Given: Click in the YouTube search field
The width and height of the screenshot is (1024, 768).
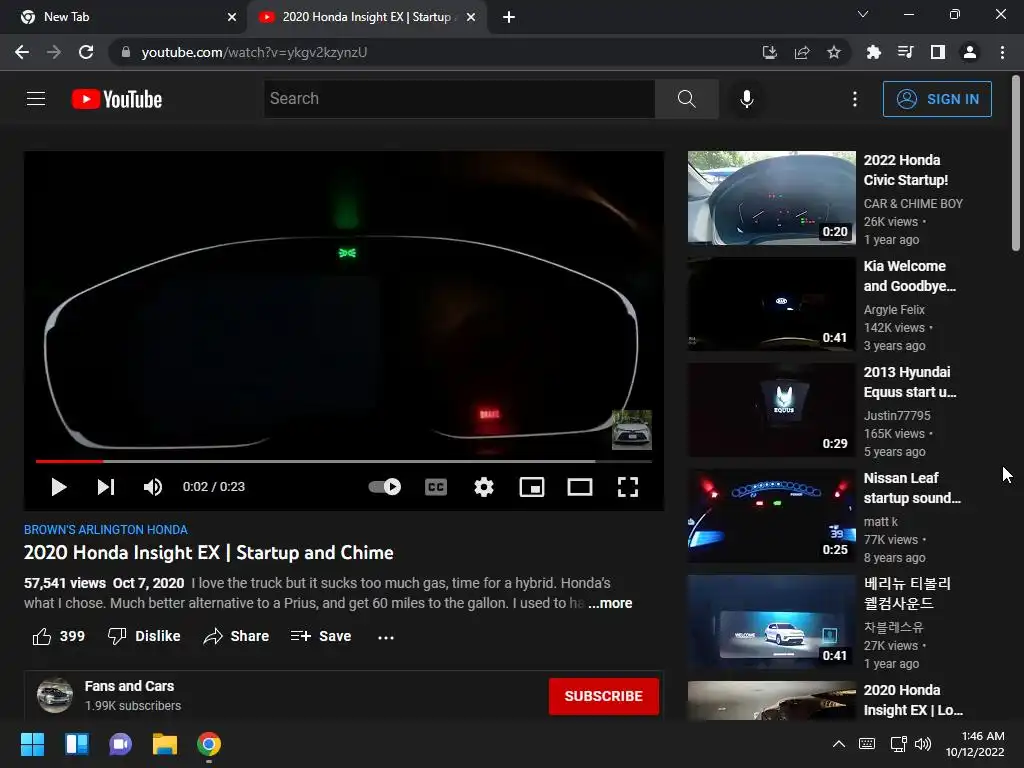Looking at the screenshot, I should (x=459, y=99).
